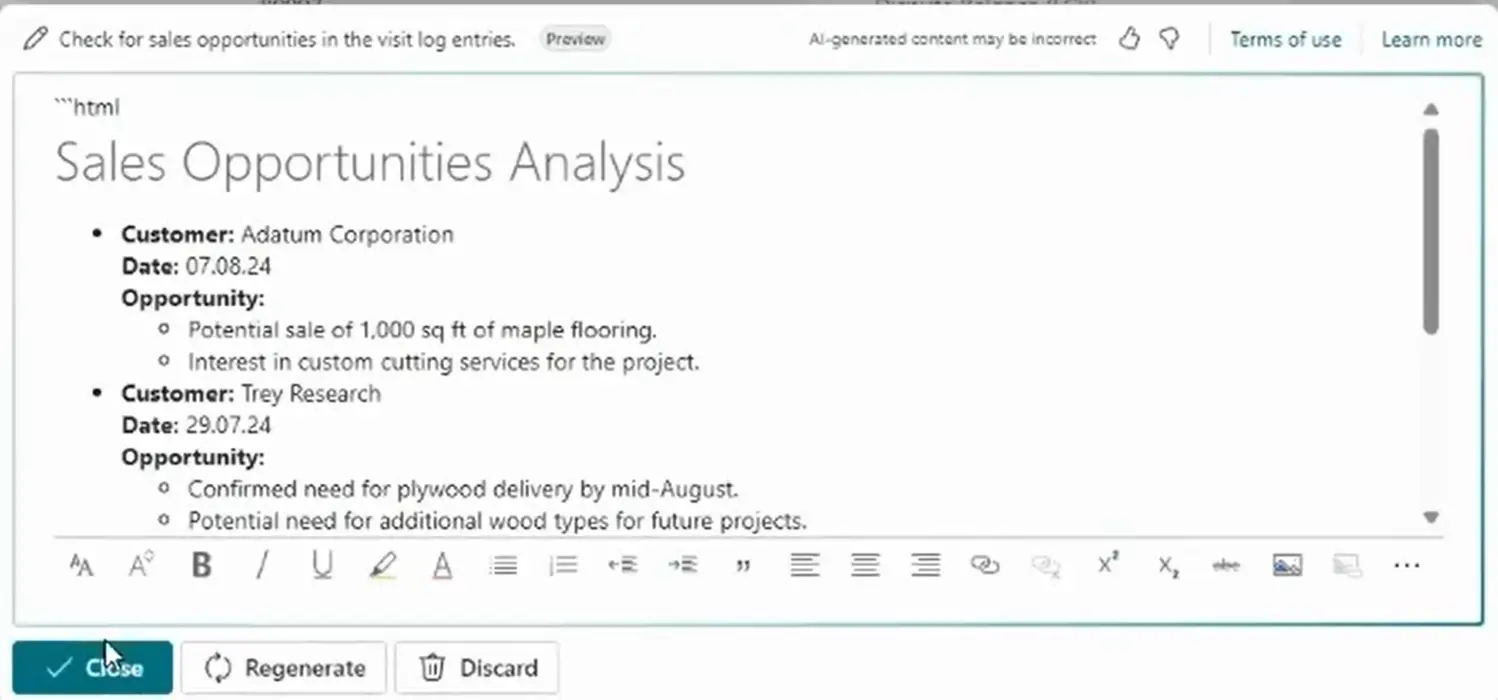Image resolution: width=1498 pixels, height=700 pixels.
Task: Insert a bulleted list
Action: [x=503, y=566]
